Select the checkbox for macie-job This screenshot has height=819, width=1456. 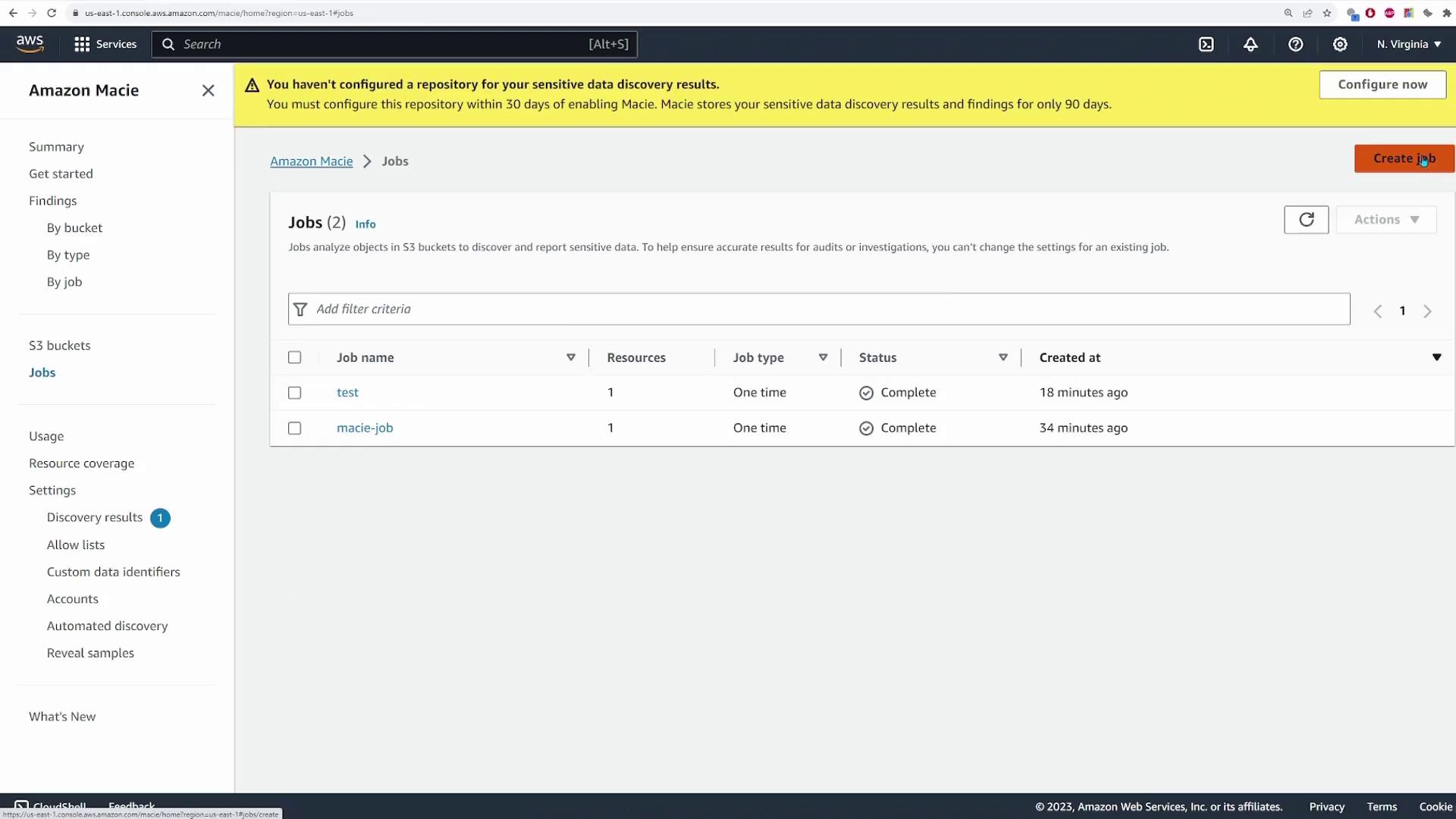click(295, 428)
